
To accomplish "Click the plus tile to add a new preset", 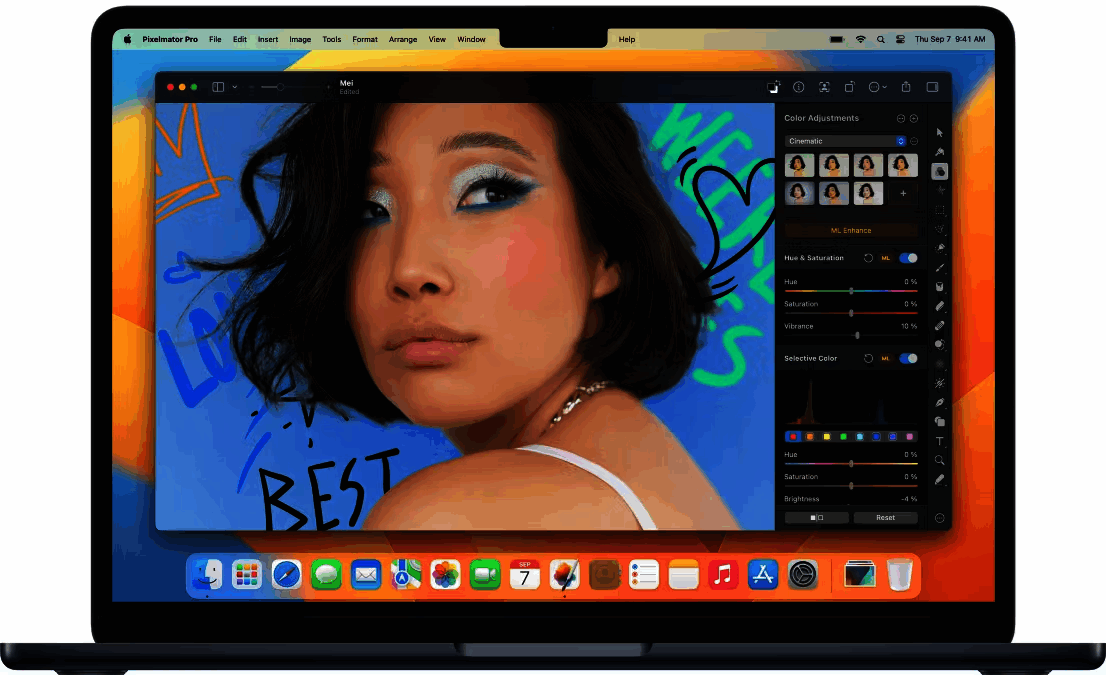I will 902,193.
